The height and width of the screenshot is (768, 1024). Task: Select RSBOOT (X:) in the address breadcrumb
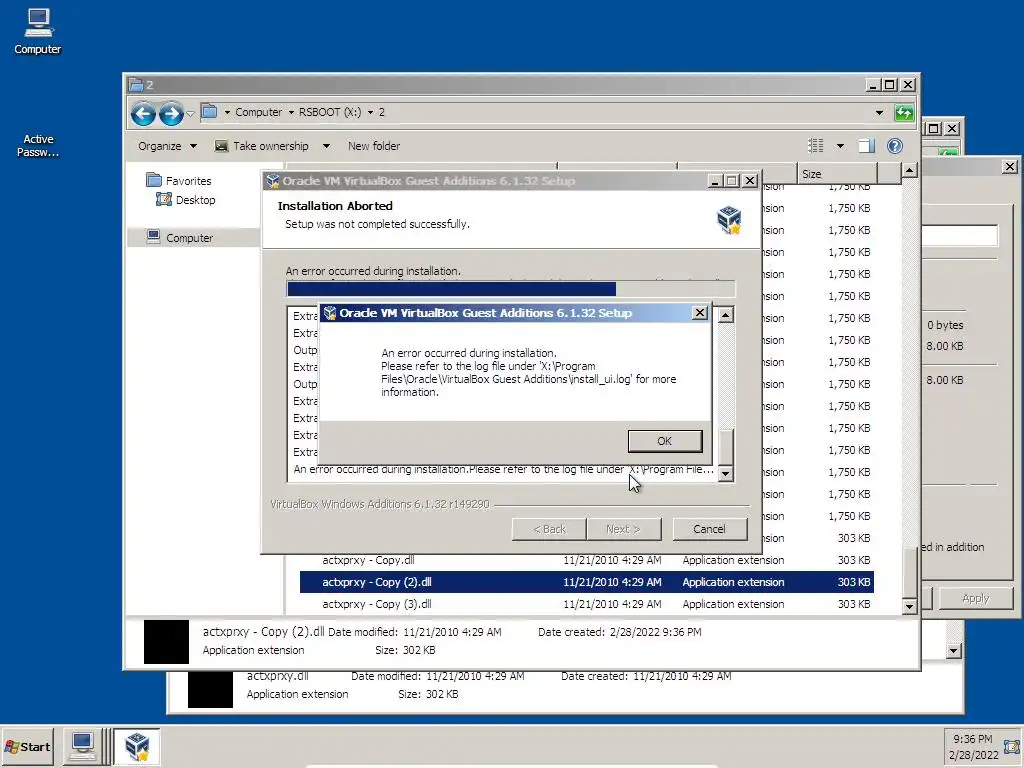click(x=330, y=112)
